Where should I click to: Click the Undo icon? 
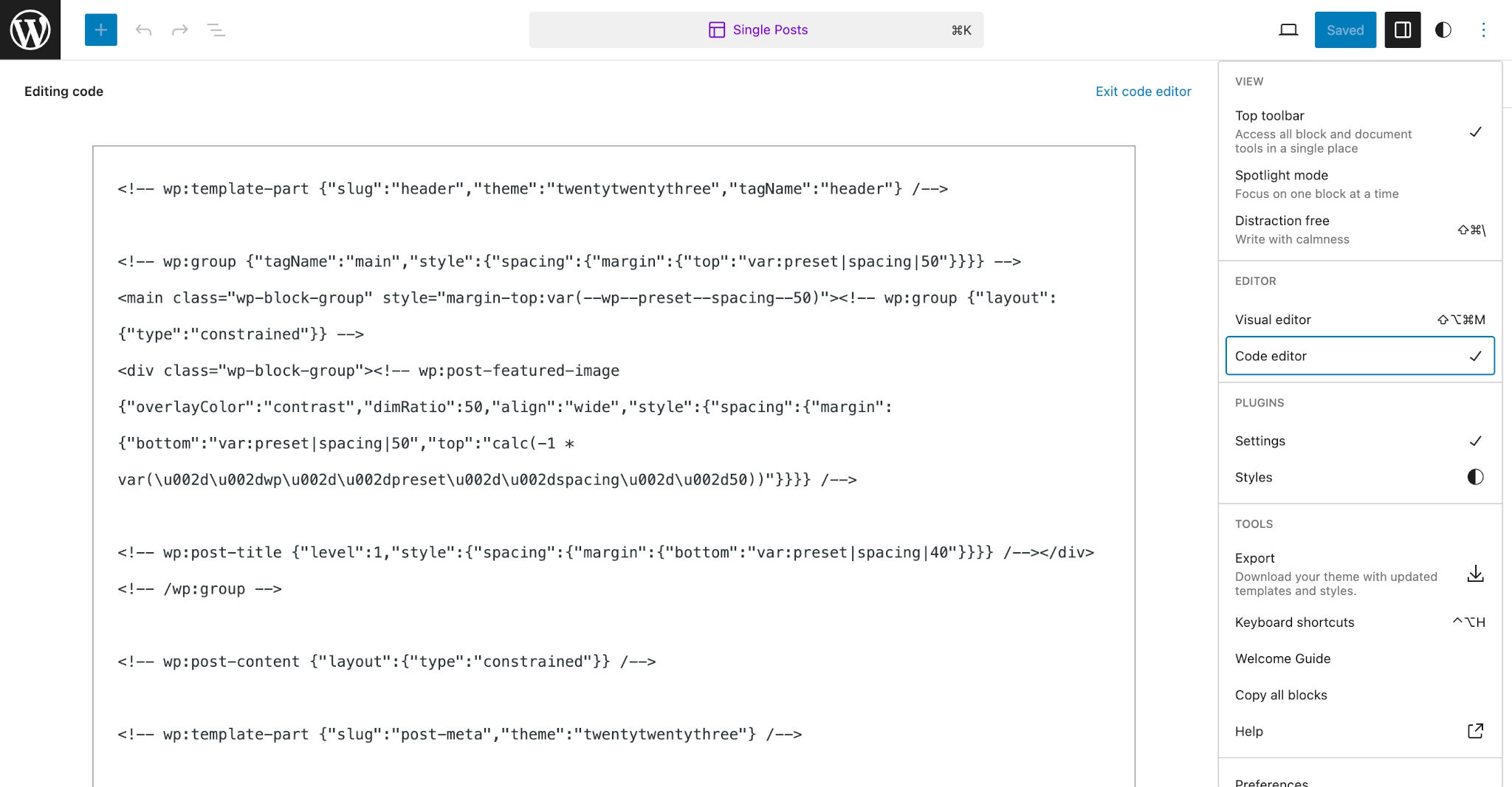[x=144, y=30]
